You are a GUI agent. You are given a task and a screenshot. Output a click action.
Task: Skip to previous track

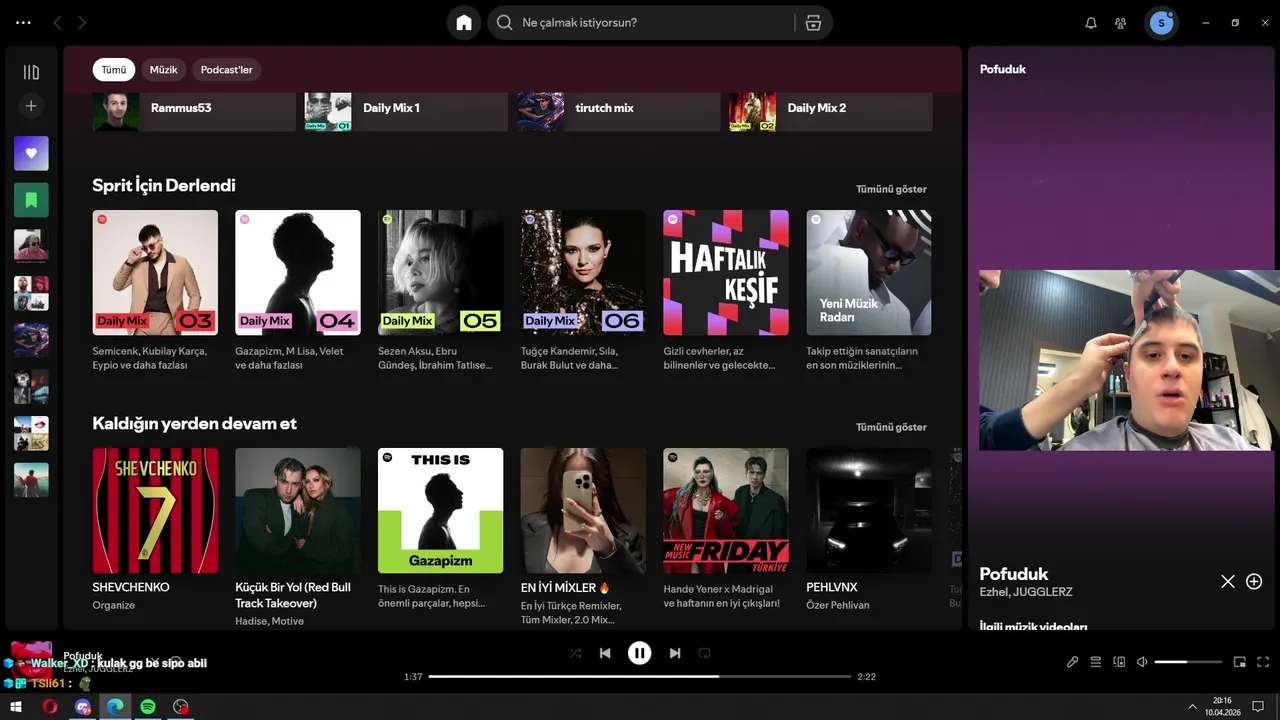(x=605, y=653)
